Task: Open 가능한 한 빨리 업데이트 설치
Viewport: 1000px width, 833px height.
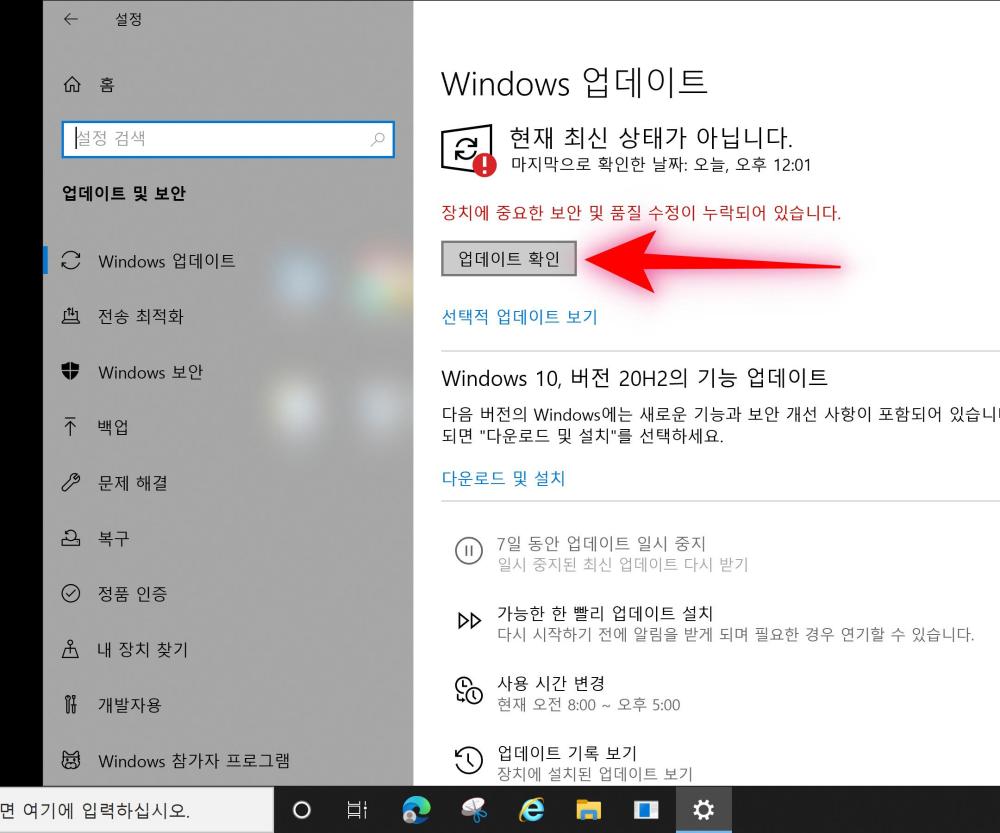Action: [x=605, y=613]
